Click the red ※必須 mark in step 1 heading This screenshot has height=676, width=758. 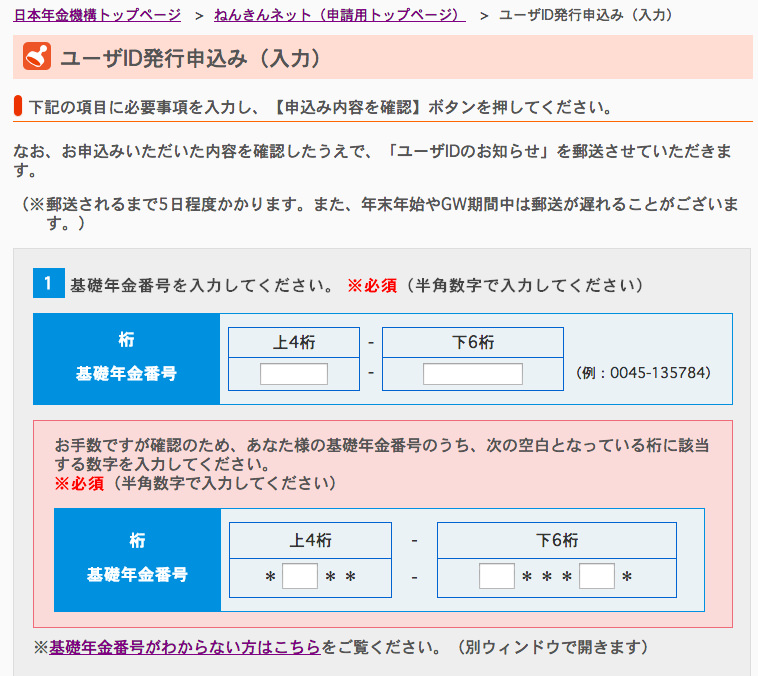(x=372, y=285)
